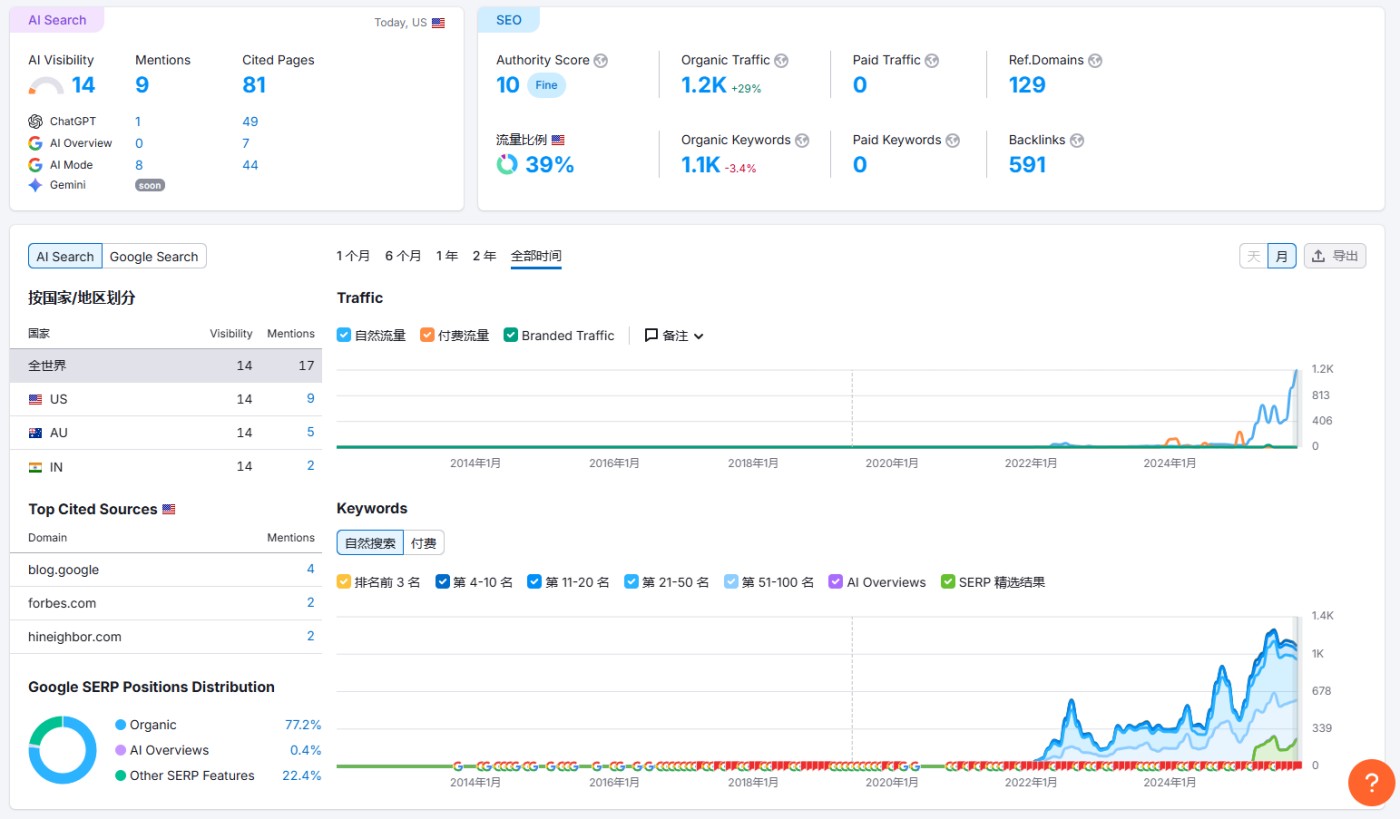Image resolution: width=1400 pixels, height=819 pixels.
Task: Click the 导出 export button
Action: click(x=1335, y=256)
